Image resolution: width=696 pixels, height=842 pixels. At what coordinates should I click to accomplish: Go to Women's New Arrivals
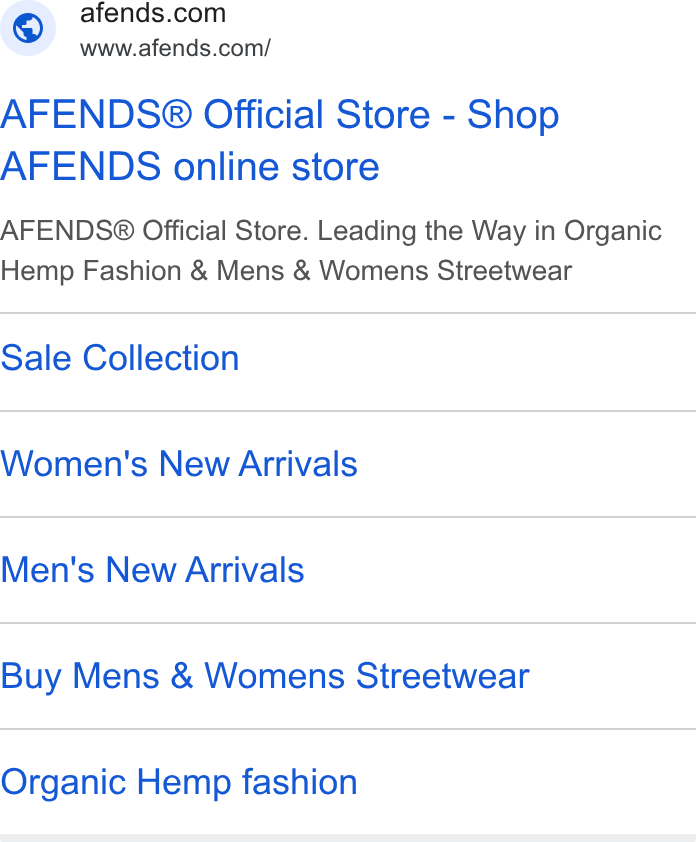[x=179, y=463]
